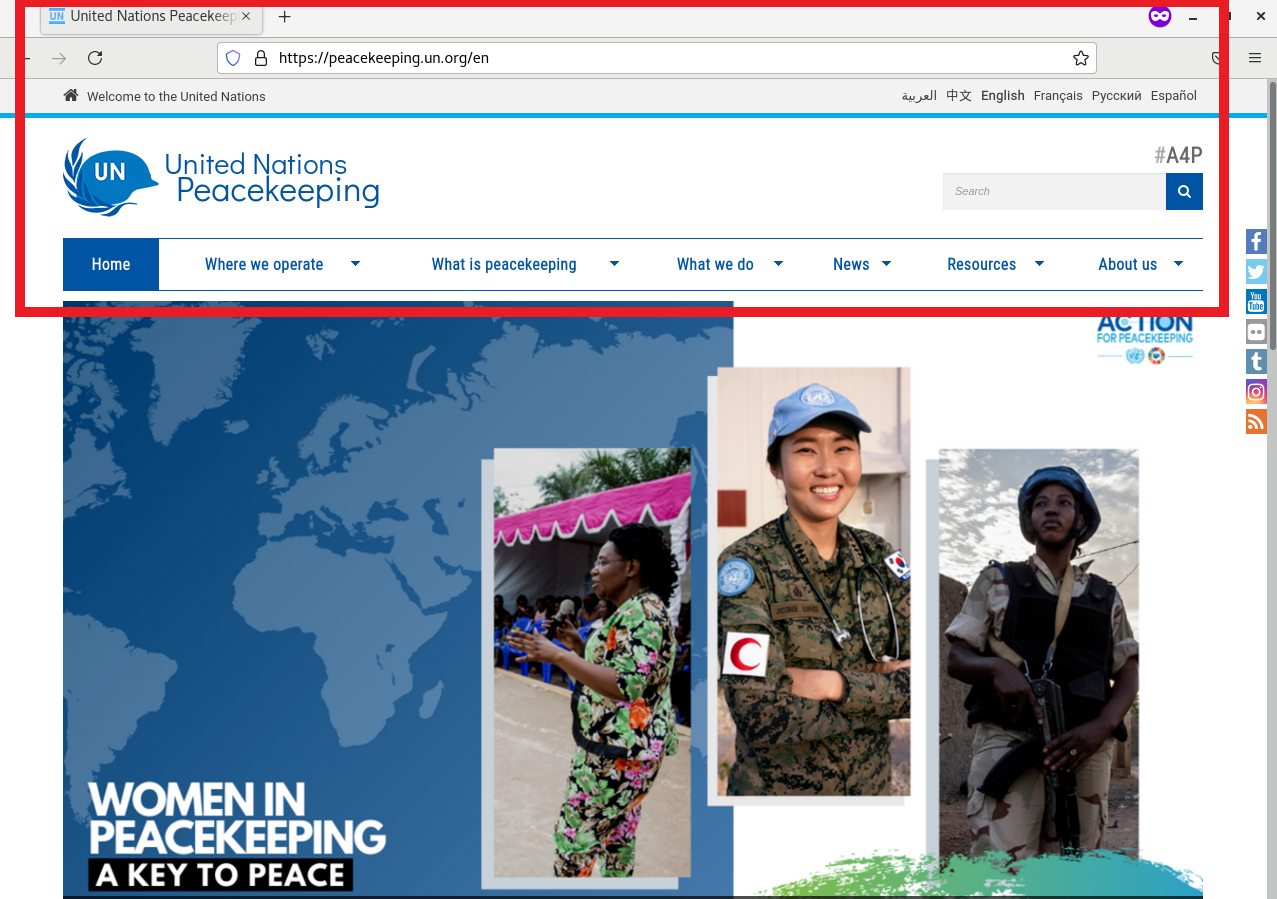This screenshot has height=899, width=1277.
Task: Expand the What is peacekeeping dropdown
Action: point(614,264)
